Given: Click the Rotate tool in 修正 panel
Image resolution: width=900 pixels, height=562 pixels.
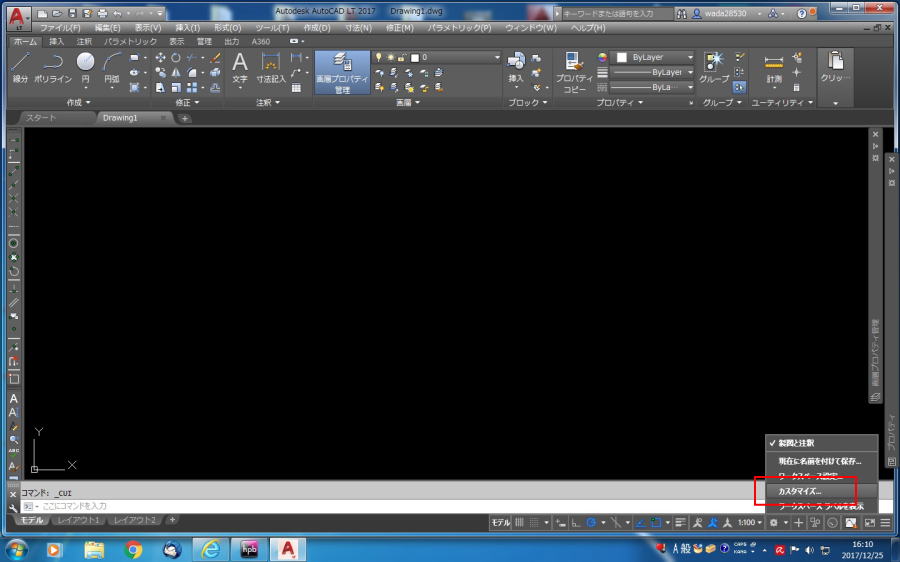Looking at the screenshot, I should pos(176,57).
